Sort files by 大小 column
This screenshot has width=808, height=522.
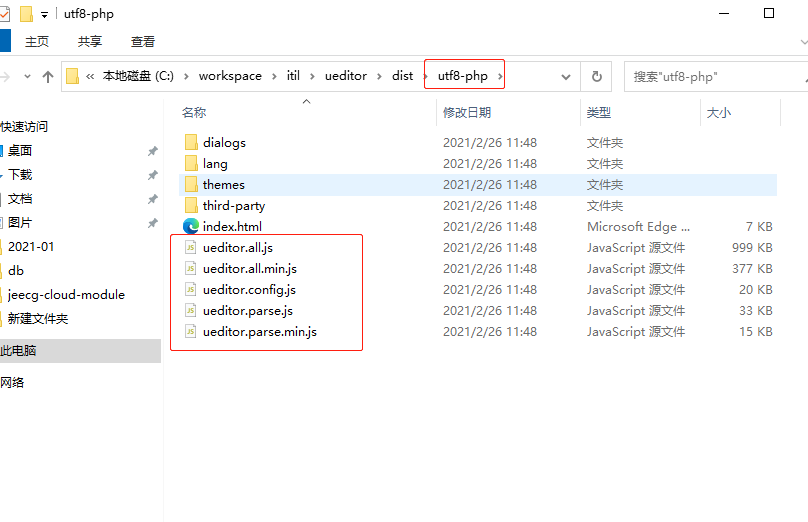coord(719,112)
